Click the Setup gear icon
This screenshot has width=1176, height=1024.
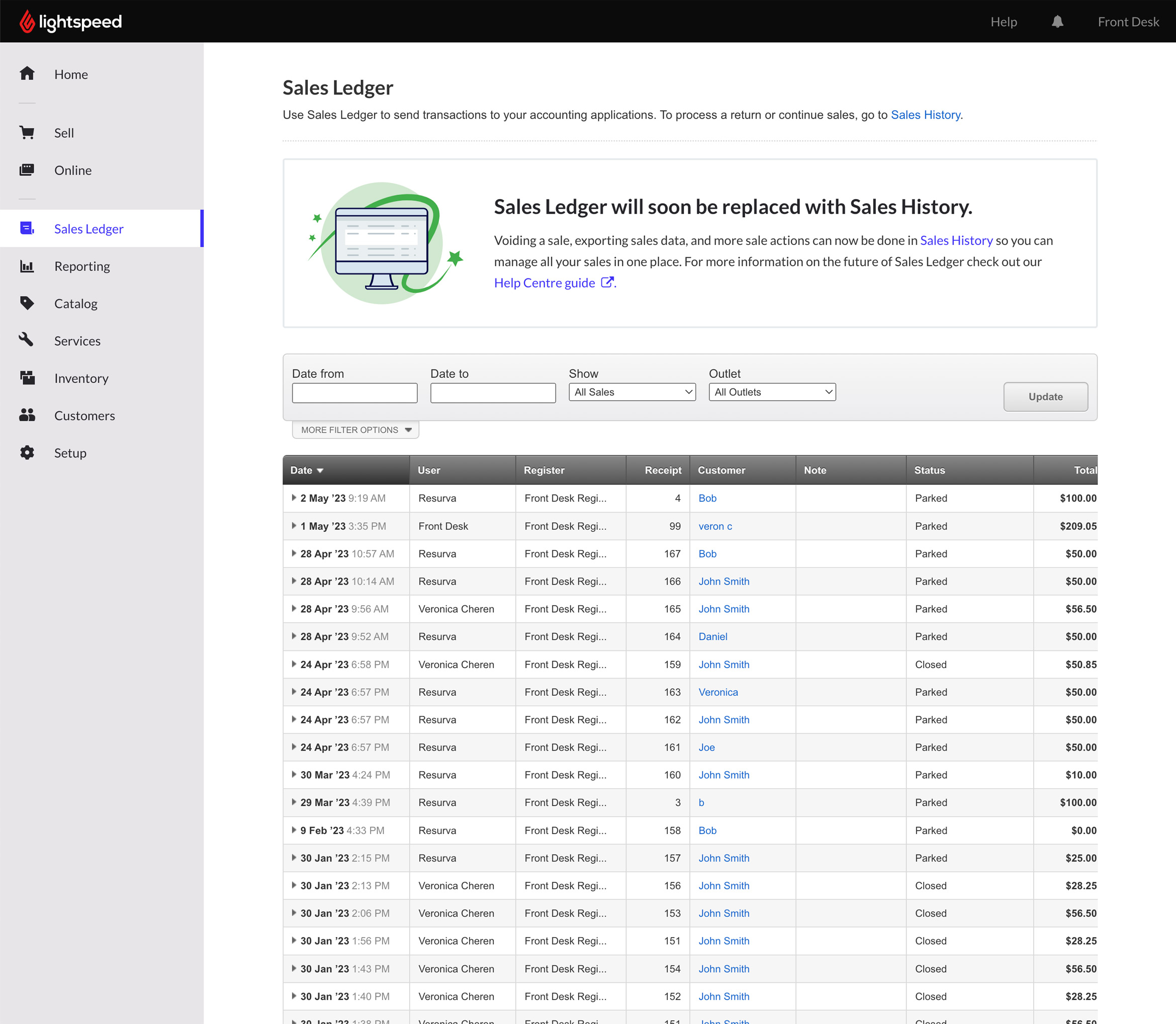point(27,452)
